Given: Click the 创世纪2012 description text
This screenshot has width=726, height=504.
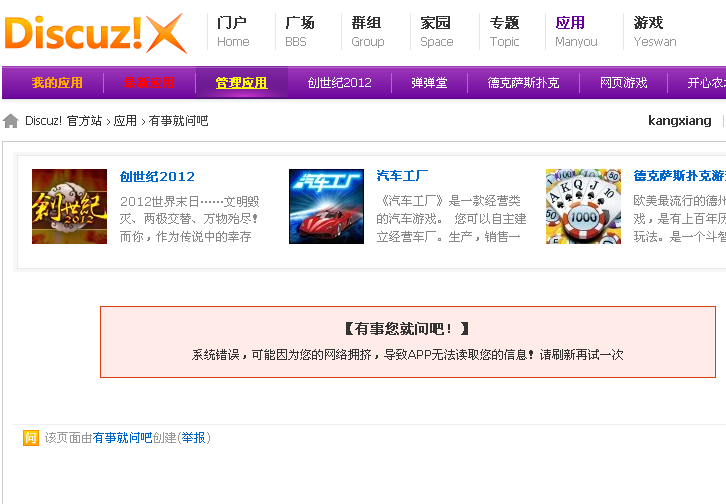Looking at the screenshot, I should (189, 219).
